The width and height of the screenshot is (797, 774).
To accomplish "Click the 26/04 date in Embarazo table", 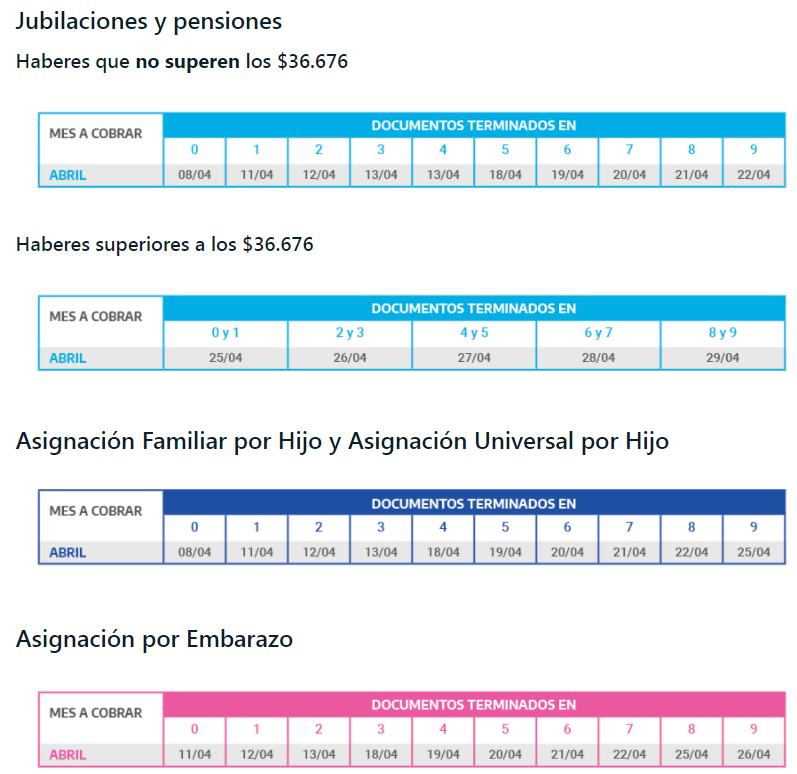I will [x=754, y=755].
